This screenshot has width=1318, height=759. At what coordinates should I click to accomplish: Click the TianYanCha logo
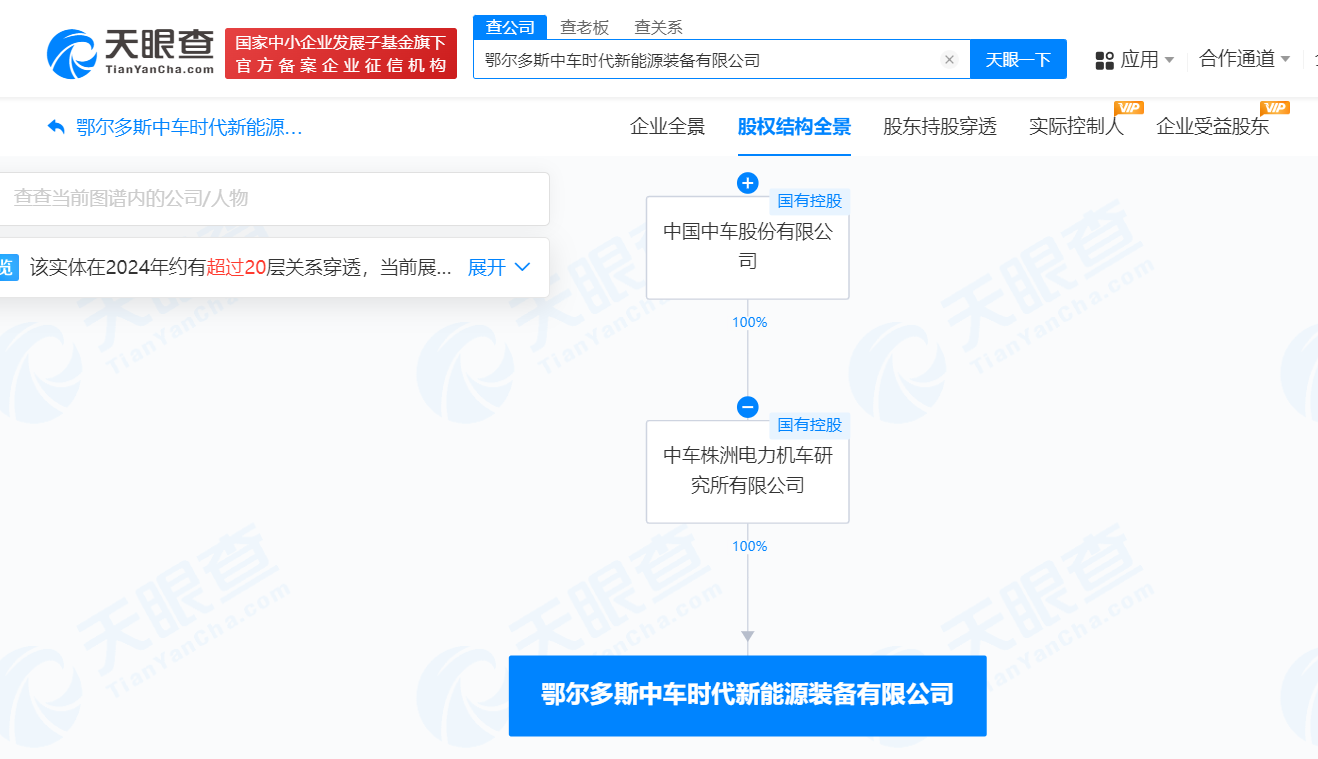tap(131, 53)
